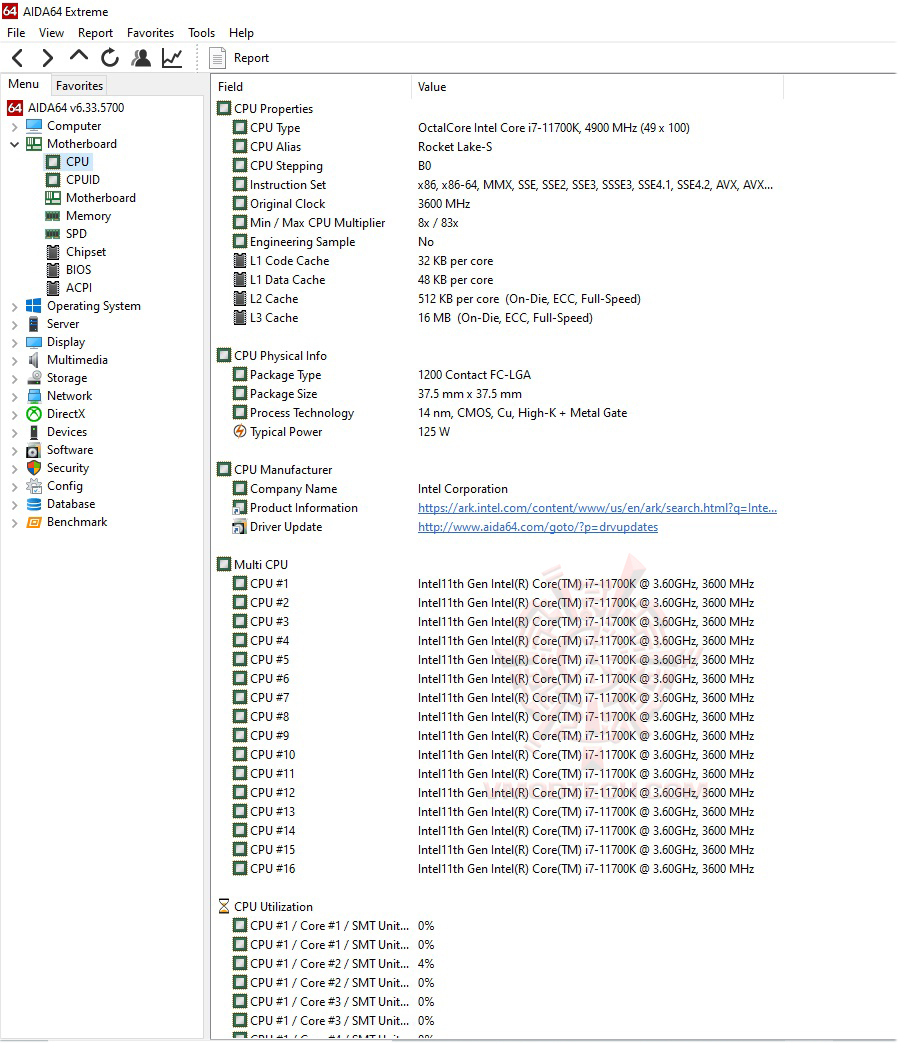The image size is (899, 1043).
Task: Click the Computer monitor icon in tree
Action: pyautogui.click(x=34, y=126)
